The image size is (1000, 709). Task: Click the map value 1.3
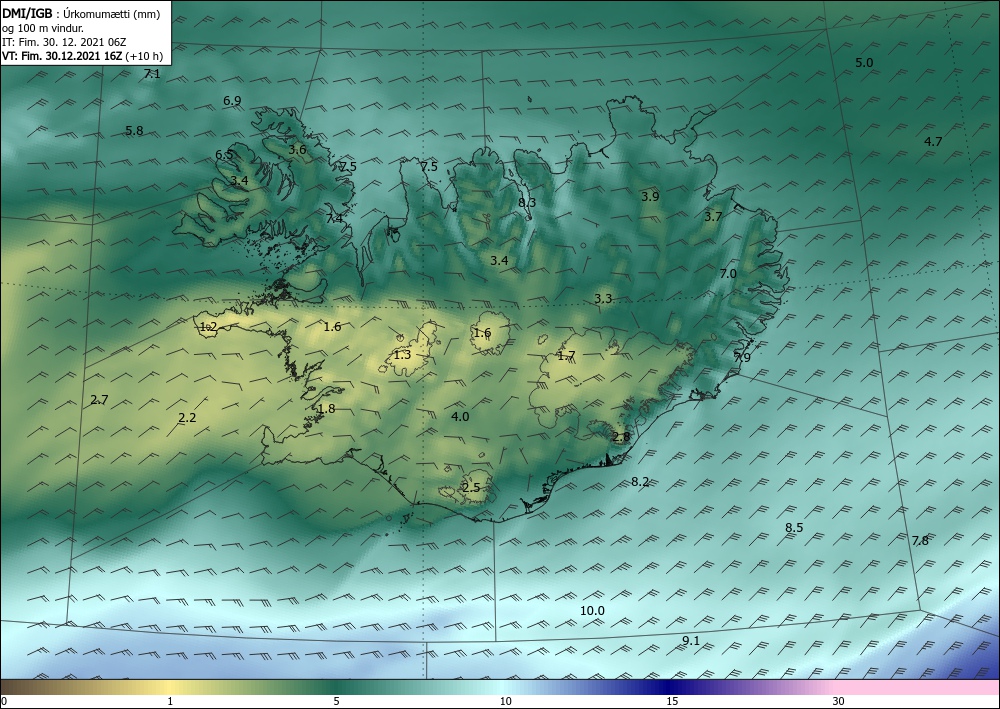click(x=402, y=355)
